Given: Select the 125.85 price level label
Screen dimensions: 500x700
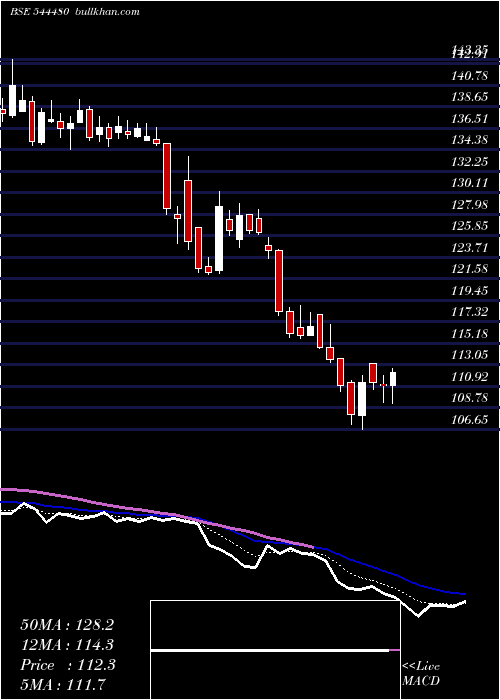Looking at the screenshot, I should (x=469, y=226).
